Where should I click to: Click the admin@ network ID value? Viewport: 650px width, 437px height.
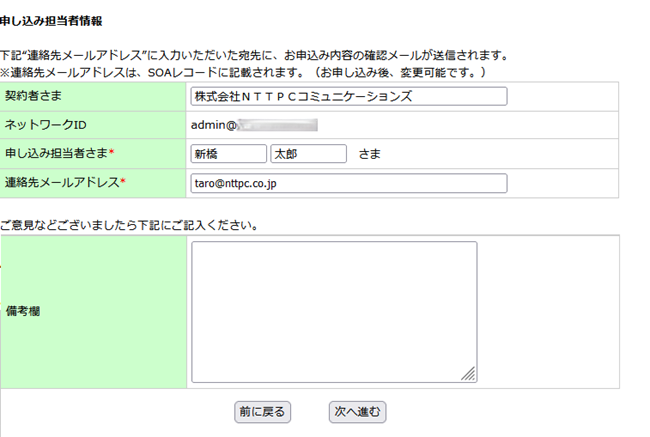(213, 125)
